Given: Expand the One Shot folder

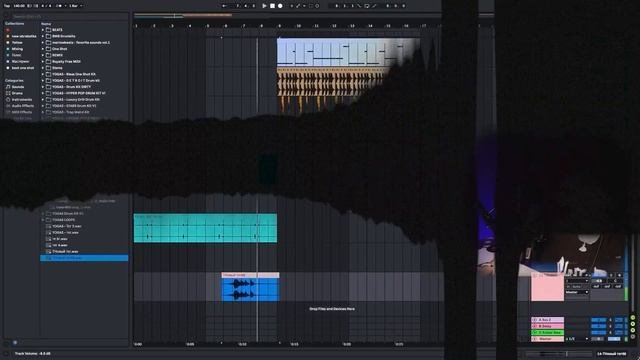Looking at the screenshot, I should click(x=43, y=49).
